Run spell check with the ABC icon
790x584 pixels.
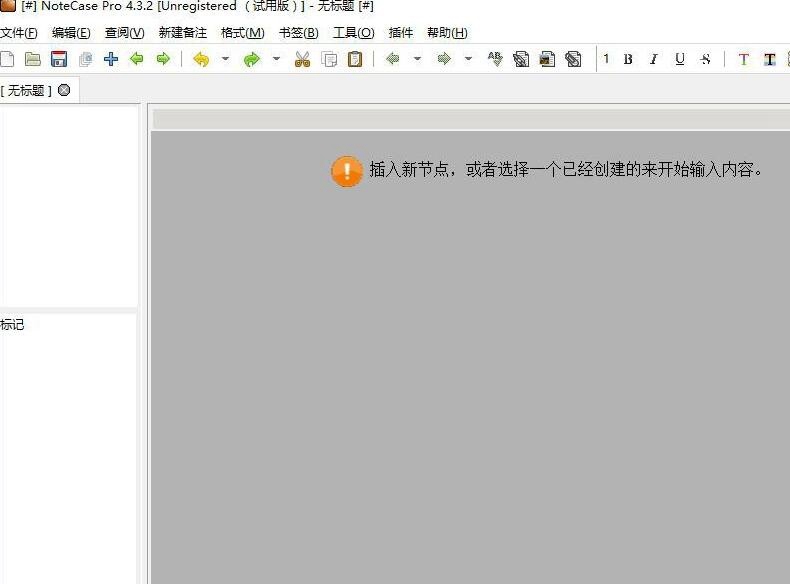(495, 59)
